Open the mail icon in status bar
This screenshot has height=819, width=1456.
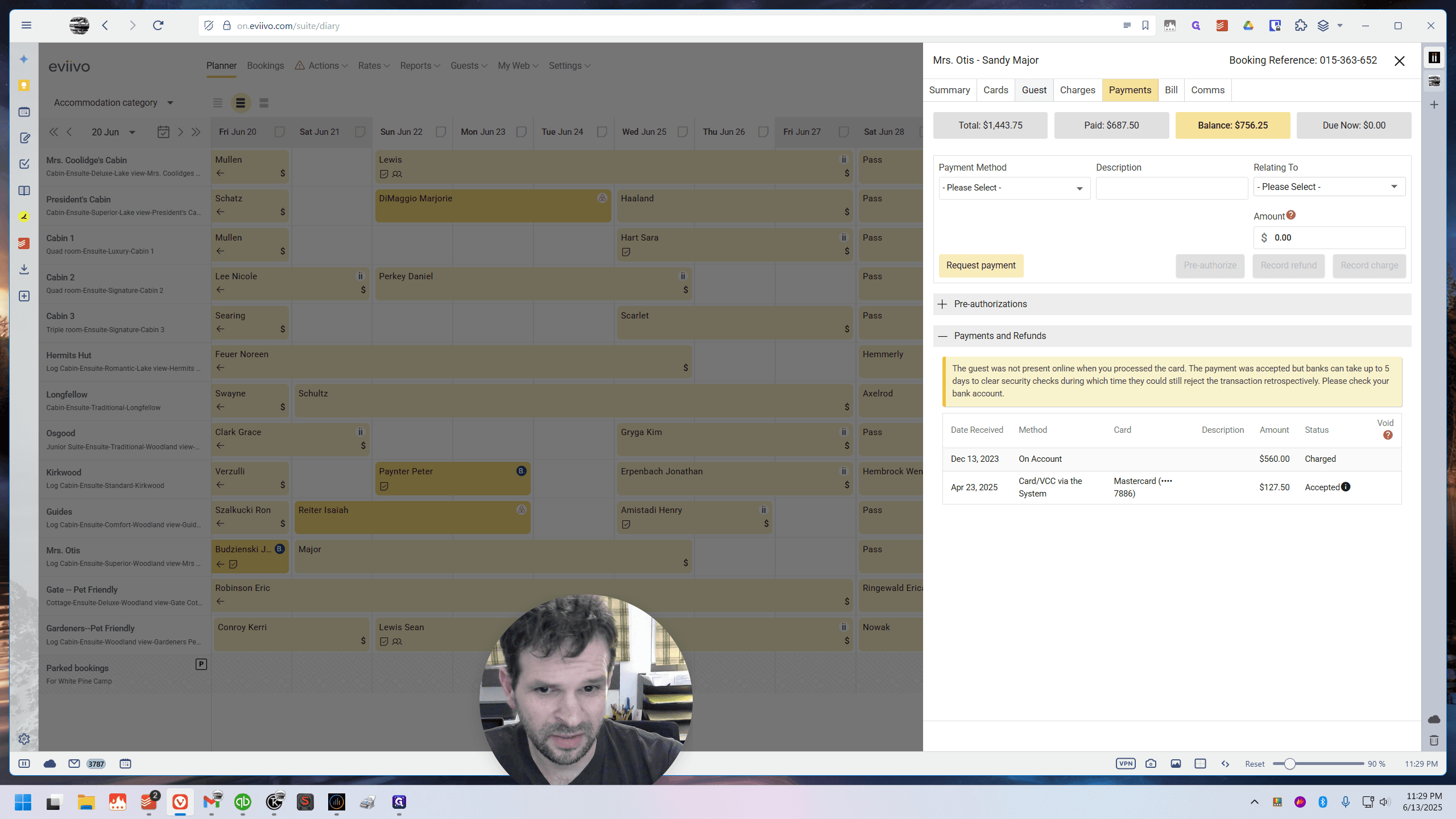point(74,764)
